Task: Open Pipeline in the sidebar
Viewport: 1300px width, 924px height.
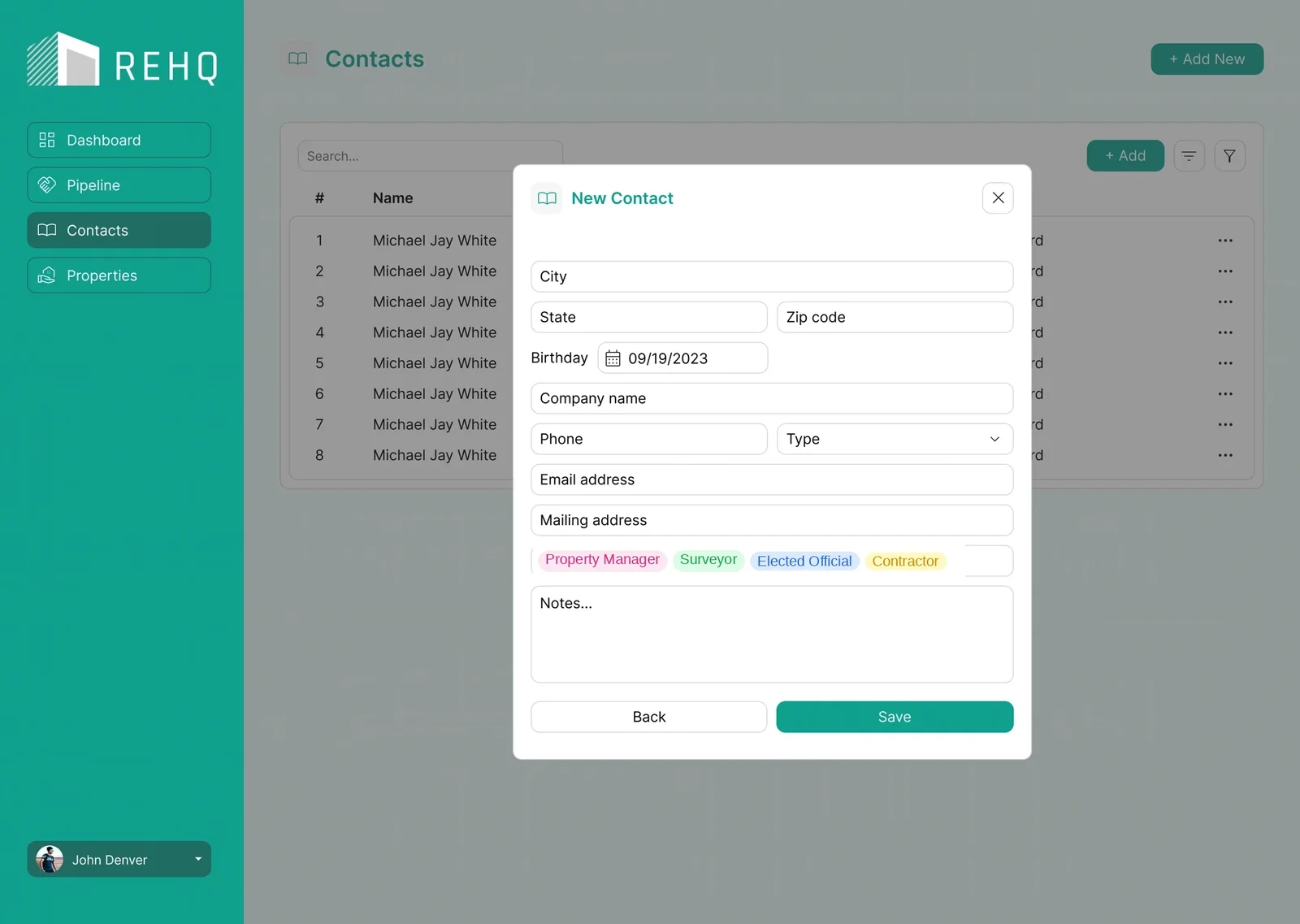Action: click(x=119, y=185)
